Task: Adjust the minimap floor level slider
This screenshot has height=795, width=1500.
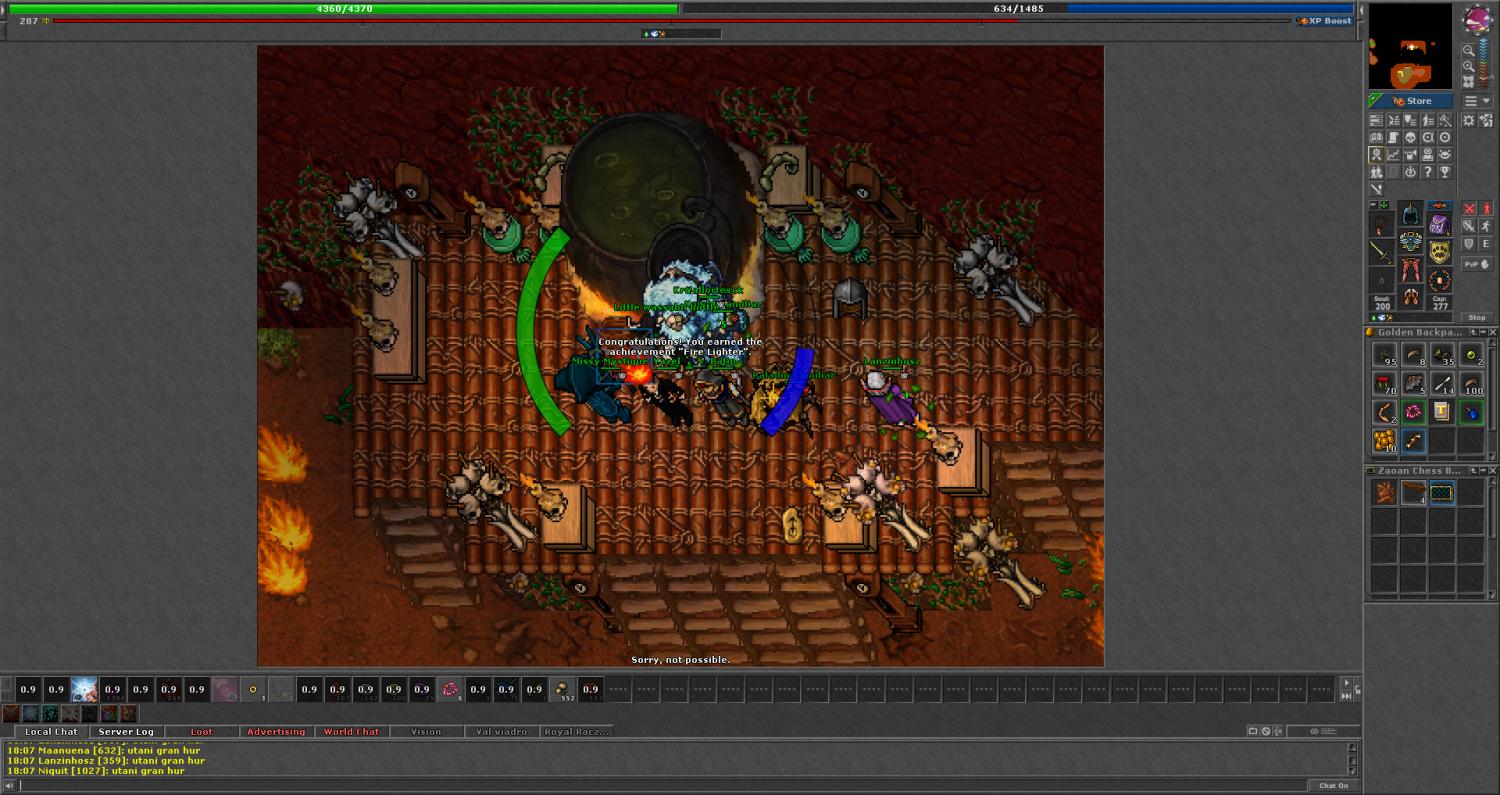Action: [1483, 63]
